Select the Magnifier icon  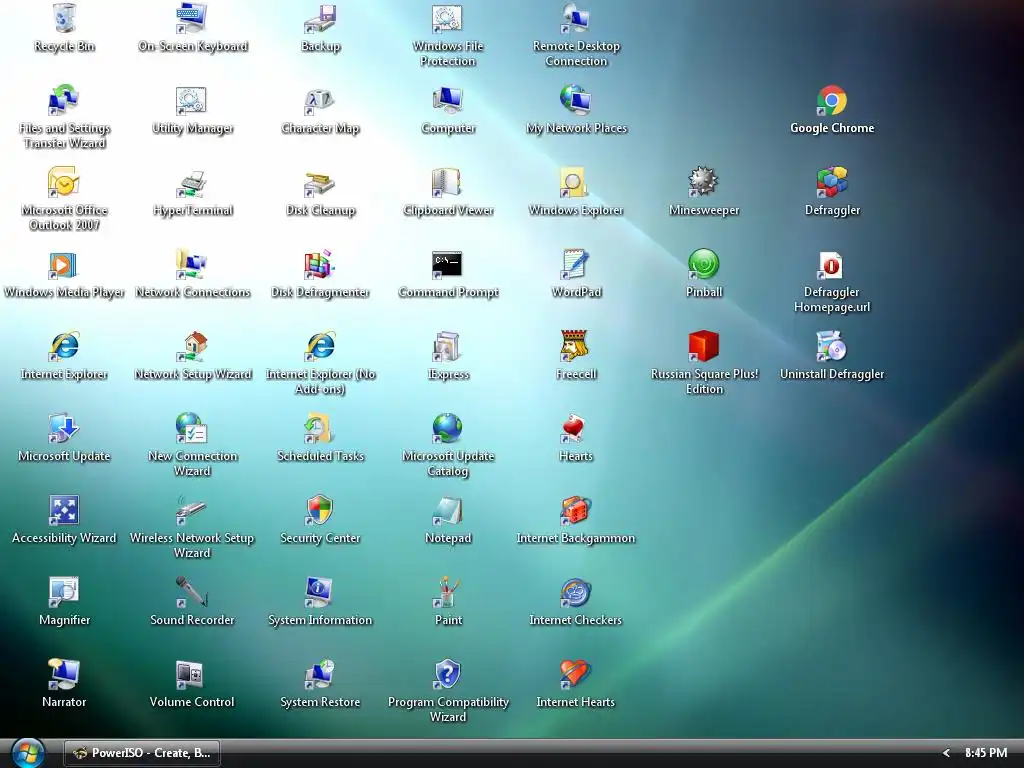pos(64,592)
